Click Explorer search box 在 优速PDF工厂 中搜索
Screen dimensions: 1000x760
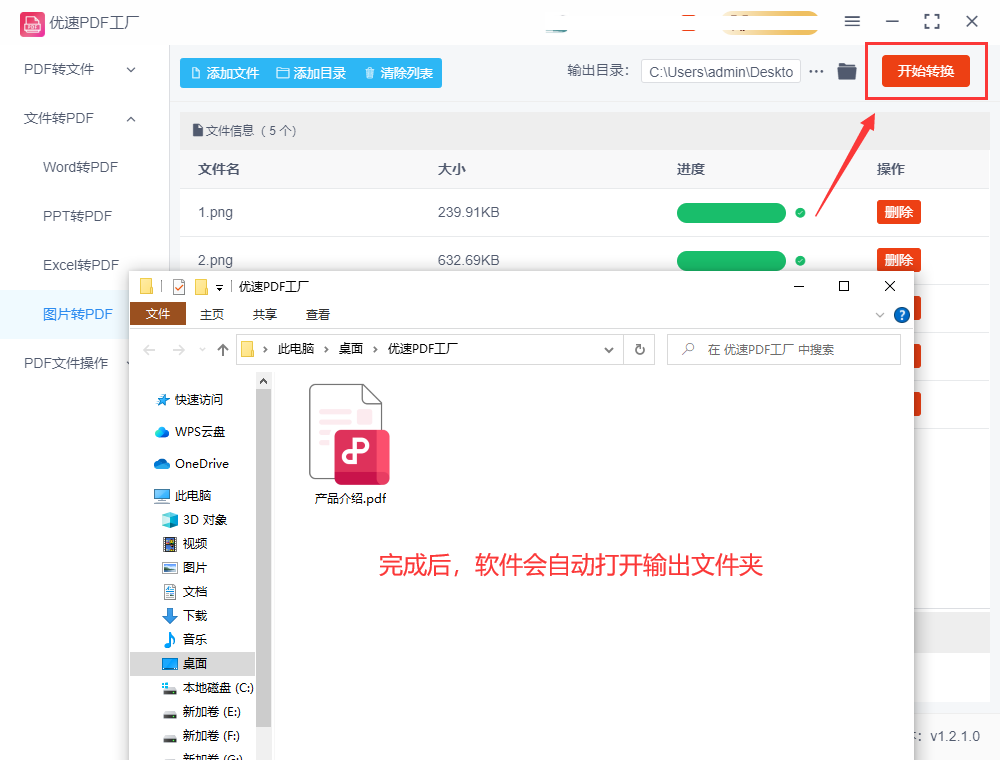click(784, 349)
